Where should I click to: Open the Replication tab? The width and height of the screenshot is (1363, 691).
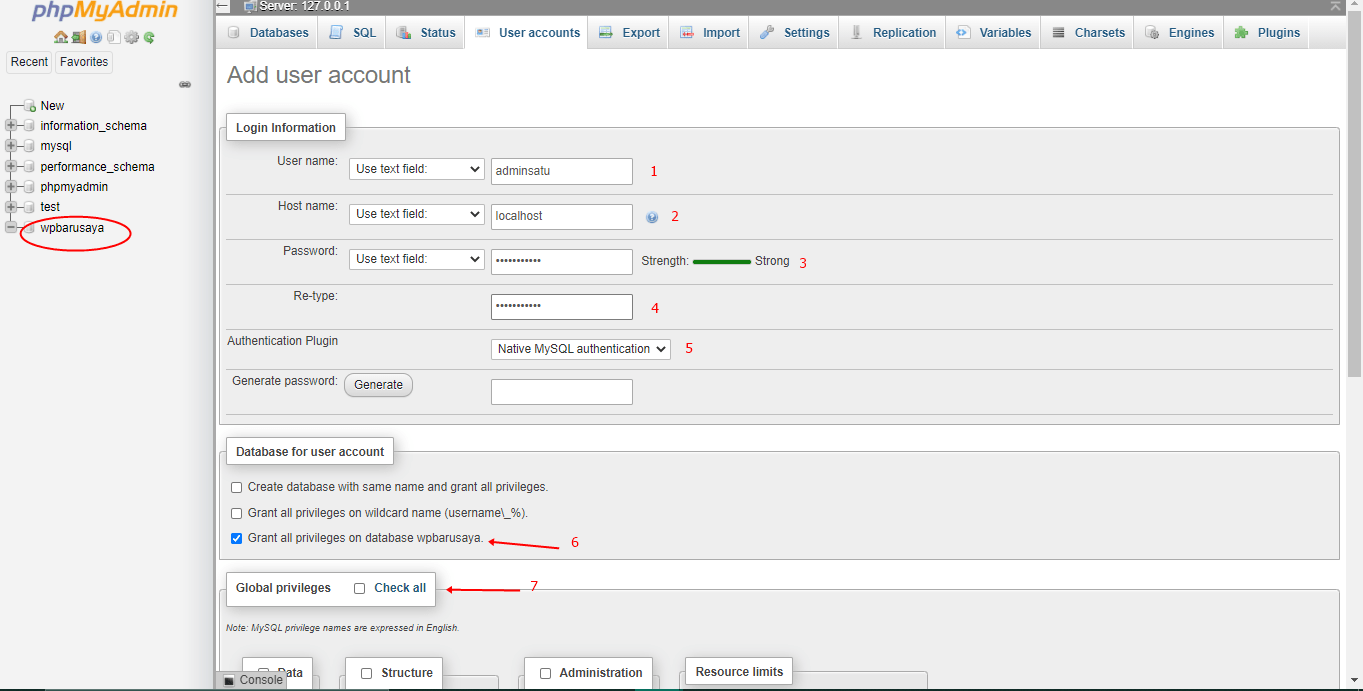[891, 32]
